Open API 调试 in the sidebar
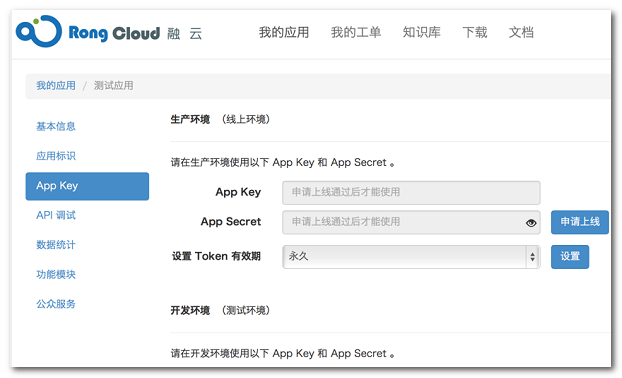This screenshot has width=622, height=378. [x=56, y=215]
